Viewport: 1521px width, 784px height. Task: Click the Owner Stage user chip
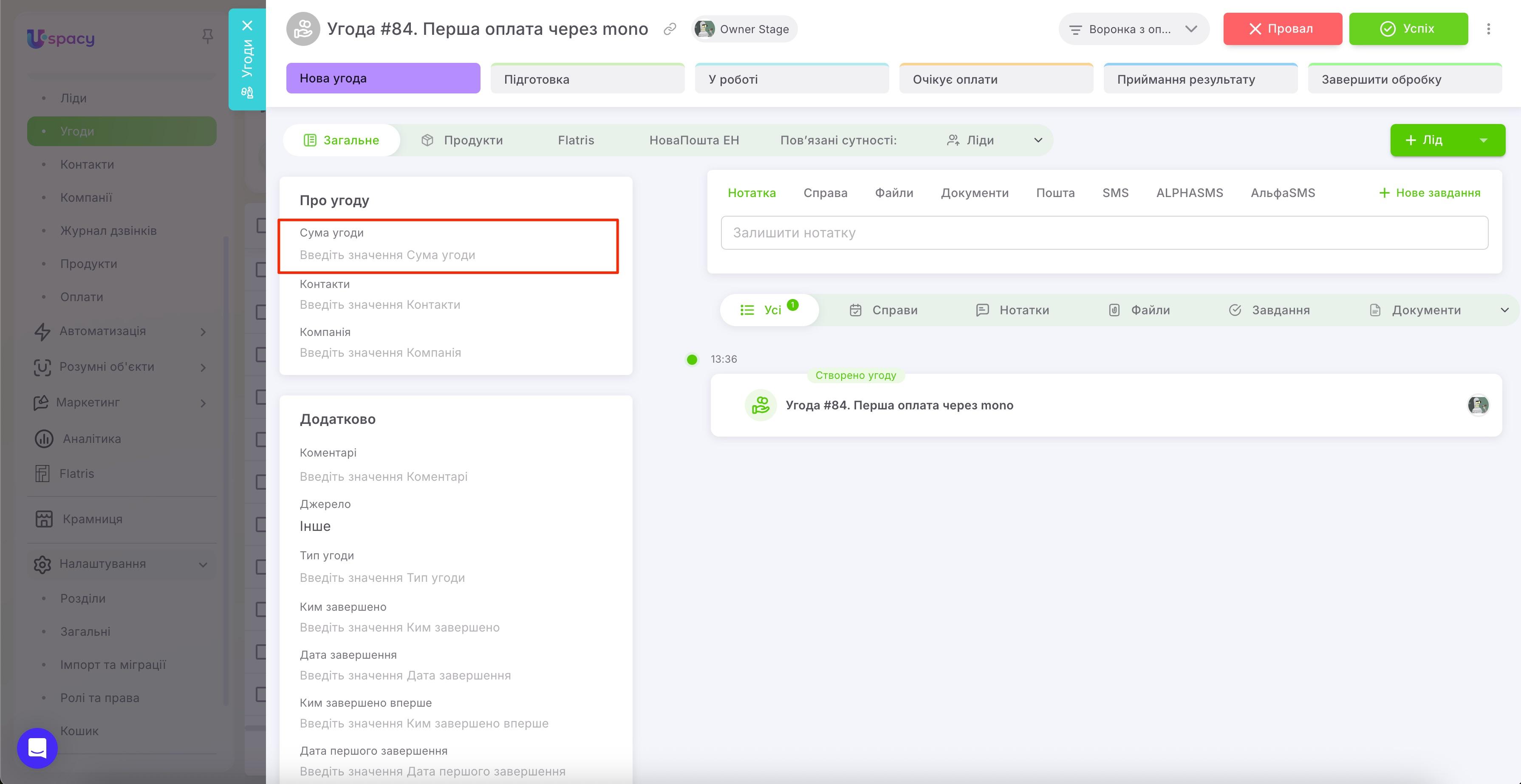[744, 29]
